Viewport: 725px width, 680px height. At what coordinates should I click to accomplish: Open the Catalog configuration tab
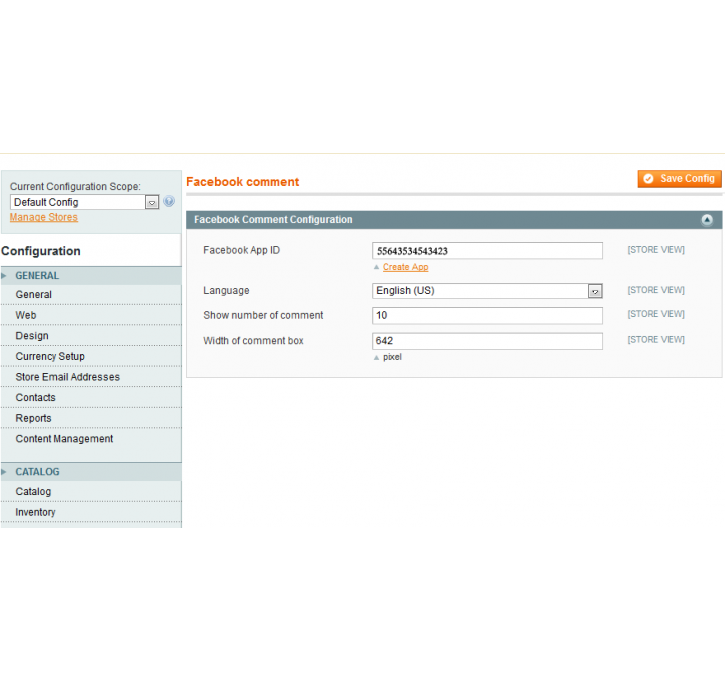click(91, 492)
